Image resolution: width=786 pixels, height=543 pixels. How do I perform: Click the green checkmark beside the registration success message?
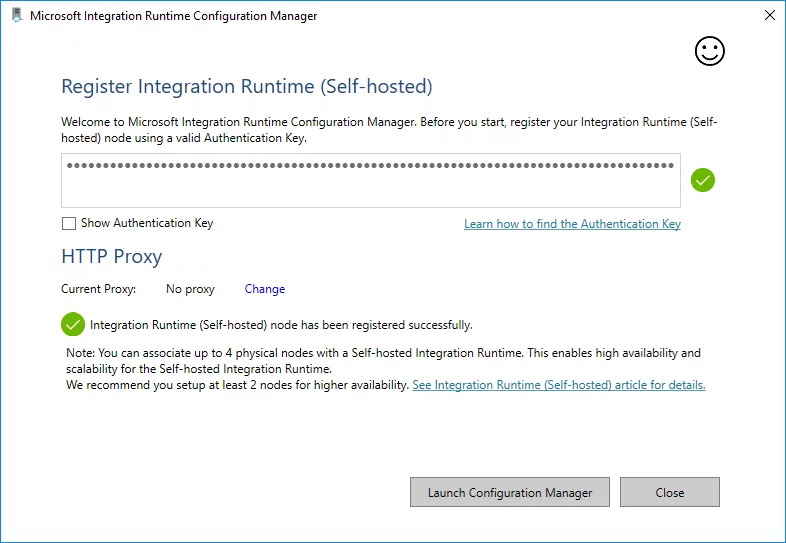[x=72, y=324]
